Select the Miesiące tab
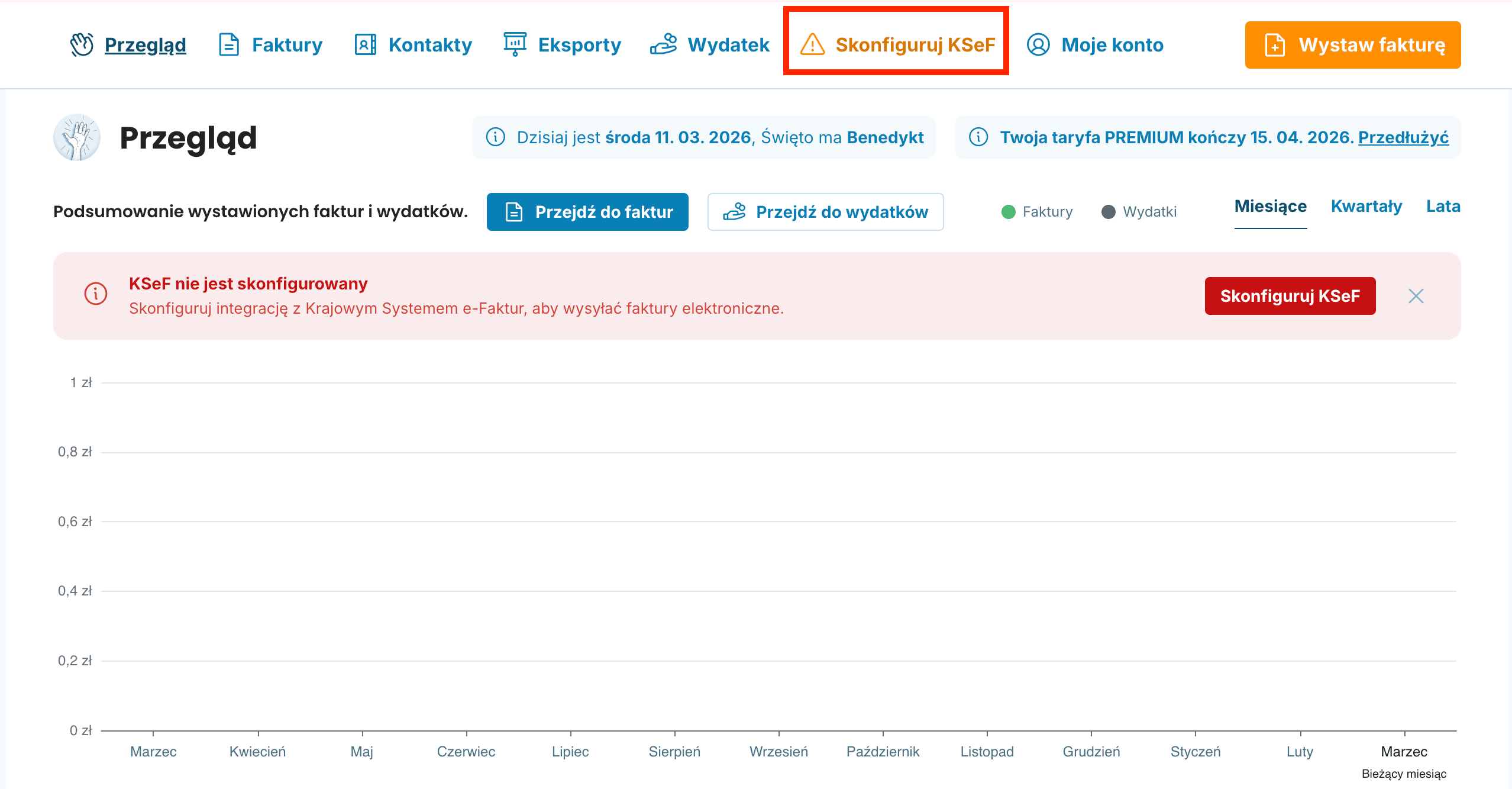Viewport: 1512px width, 789px height. [x=1270, y=207]
